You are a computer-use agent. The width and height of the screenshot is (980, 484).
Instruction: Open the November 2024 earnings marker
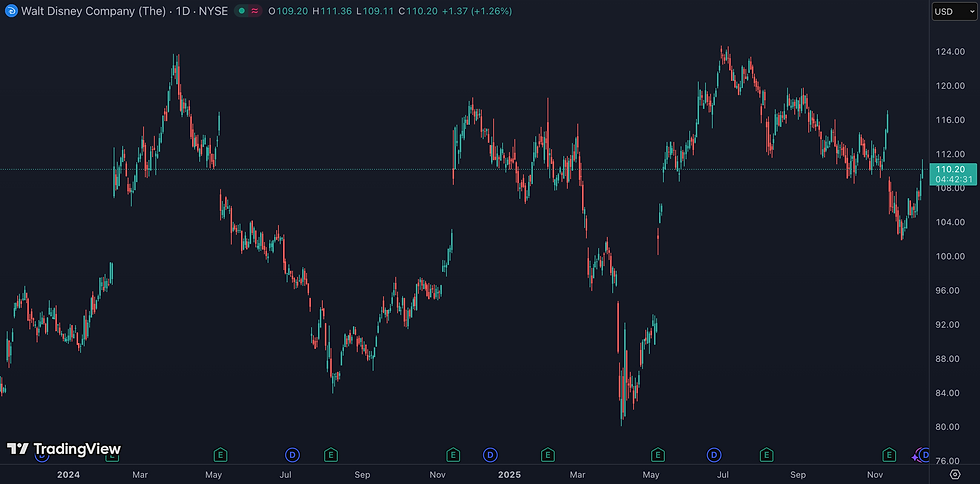point(453,455)
